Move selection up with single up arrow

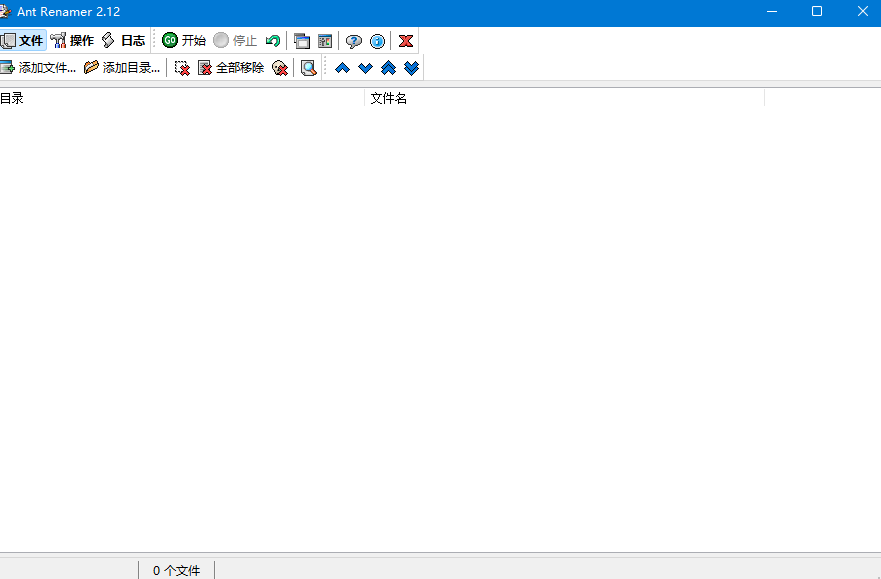342,68
